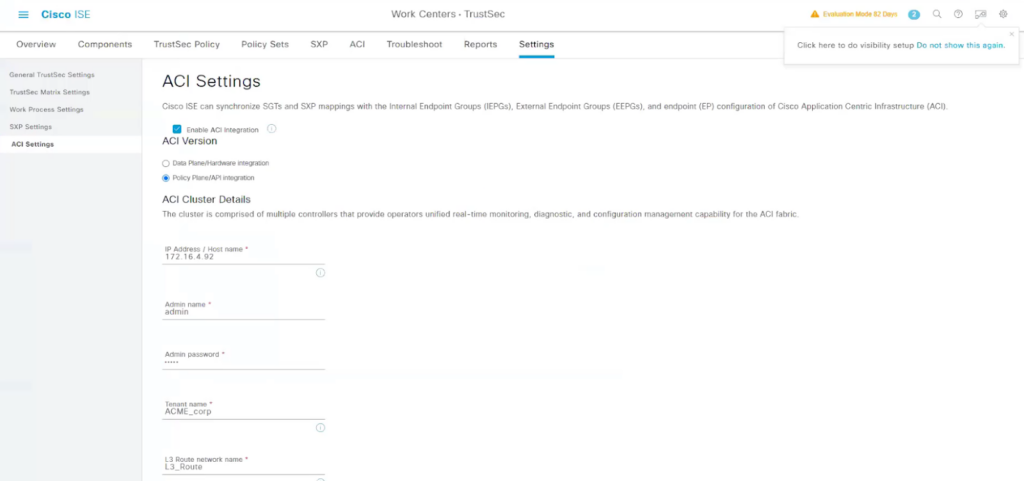Open the Policy Sets tab
The height and width of the screenshot is (481, 1024).
tap(264, 44)
